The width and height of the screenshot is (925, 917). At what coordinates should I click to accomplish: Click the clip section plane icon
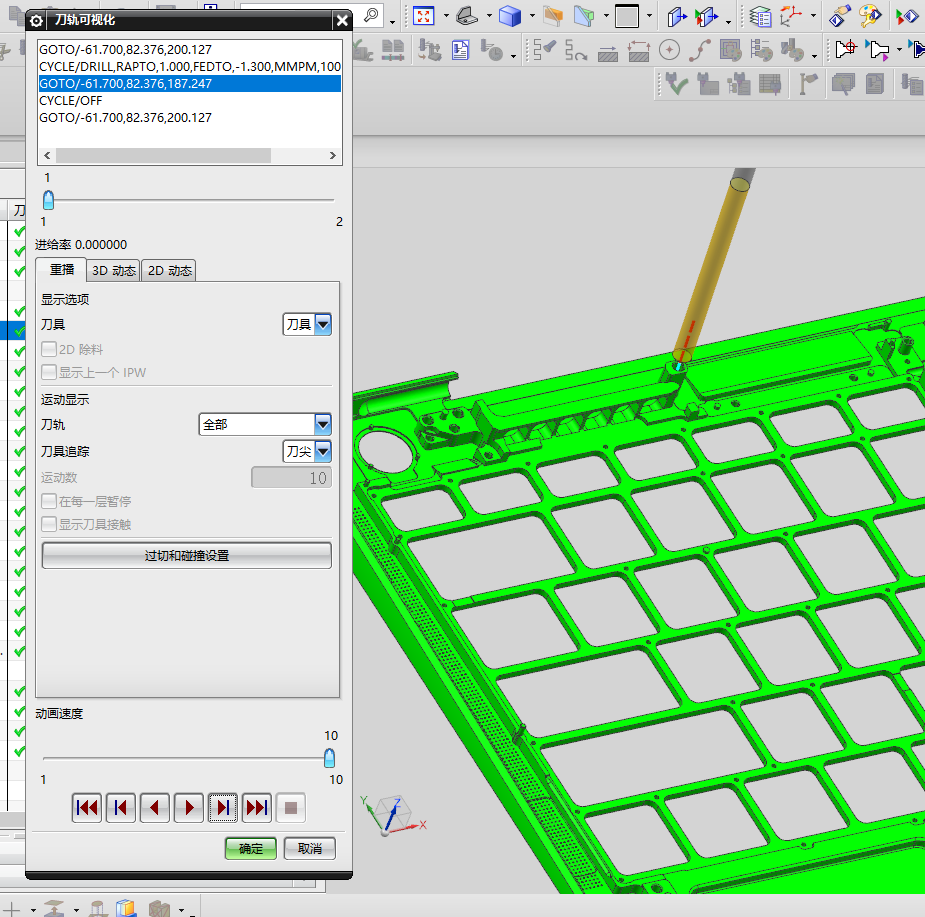(x=552, y=16)
